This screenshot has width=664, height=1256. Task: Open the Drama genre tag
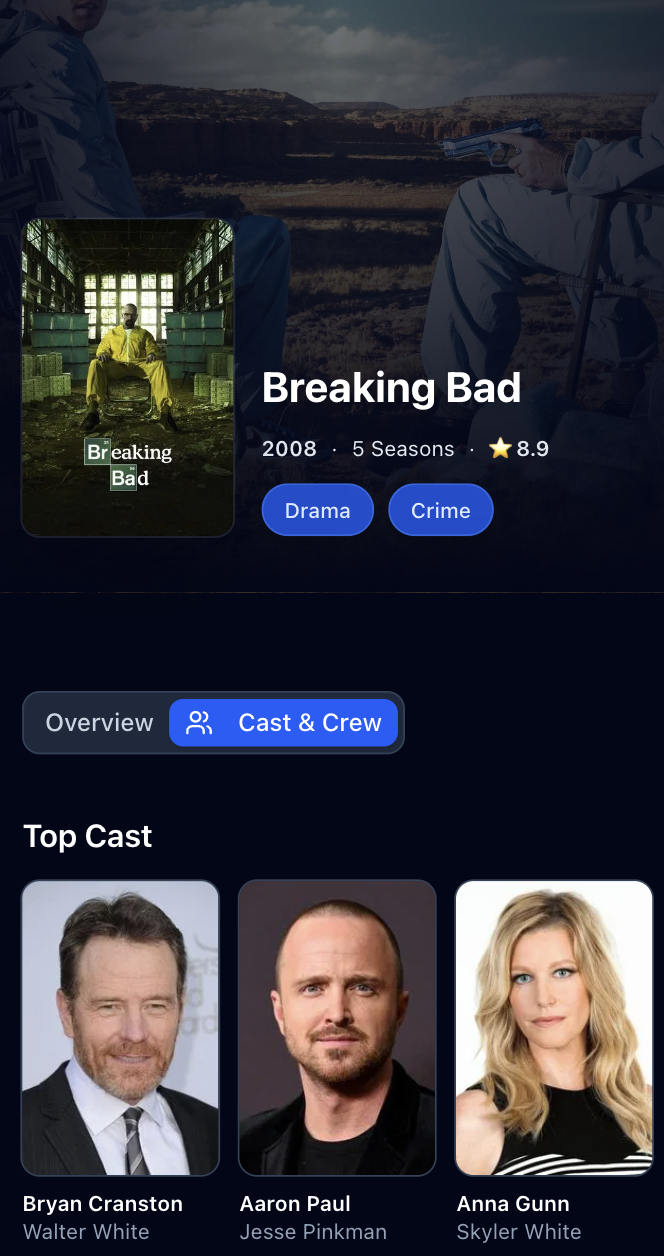(x=318, y=510)
